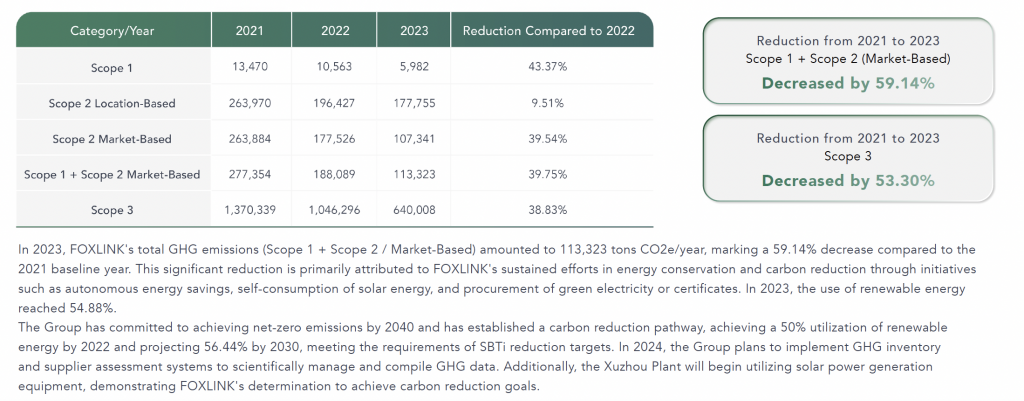Click the Decreased by 53.30% callout text
Viewport: 1024px width, 401px height.
pos(848,180)
